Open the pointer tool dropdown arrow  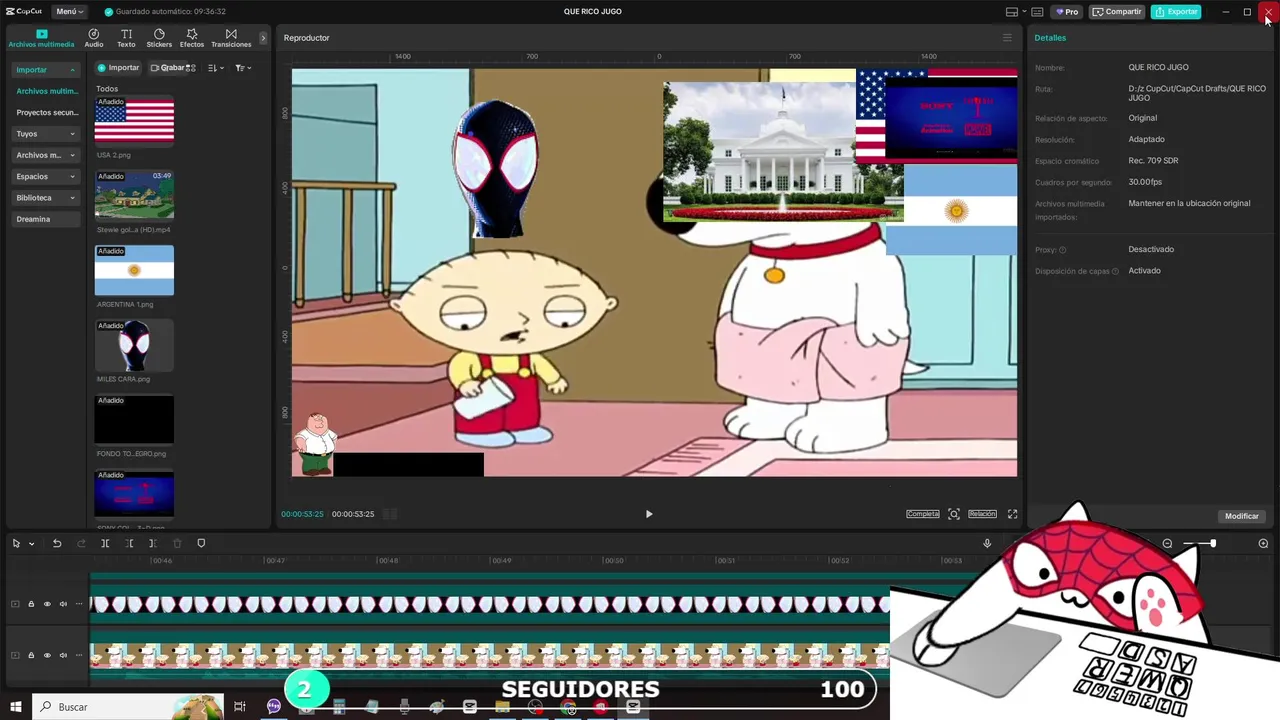click(x=31, y=544)
